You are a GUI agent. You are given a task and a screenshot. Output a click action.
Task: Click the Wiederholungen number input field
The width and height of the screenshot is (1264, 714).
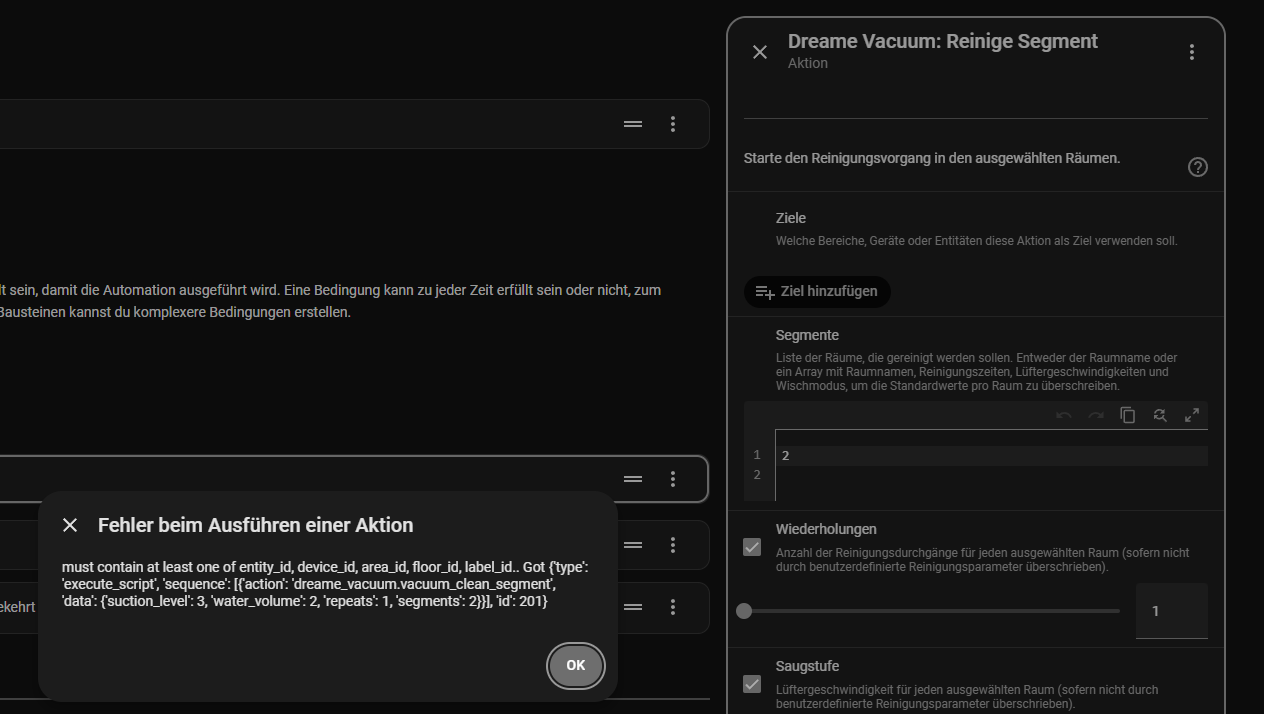1171,611
